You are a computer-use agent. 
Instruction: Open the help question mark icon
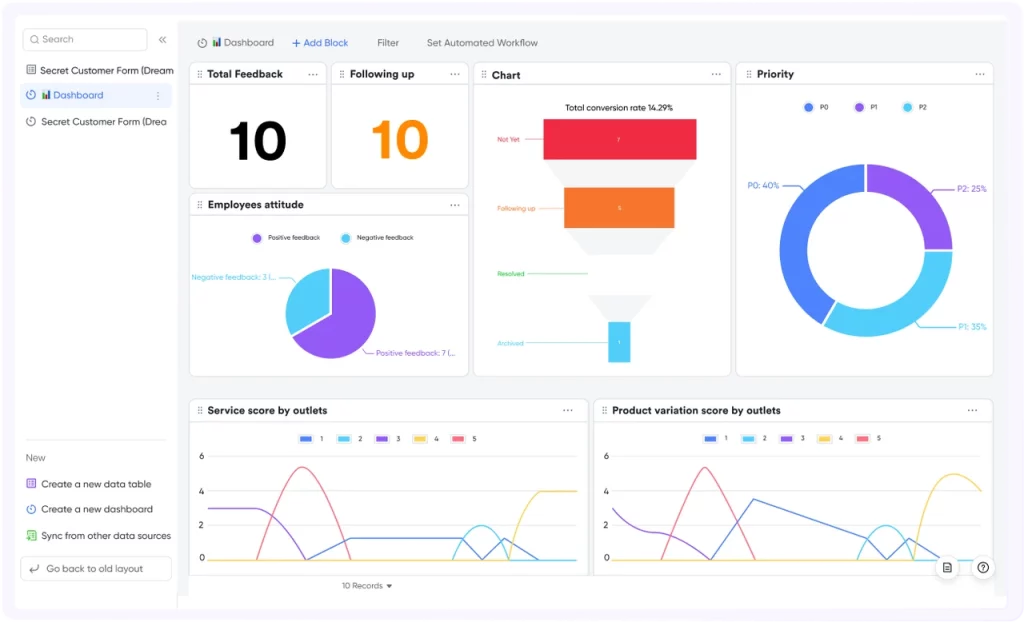pyautogui.click(x=983, y=568)
